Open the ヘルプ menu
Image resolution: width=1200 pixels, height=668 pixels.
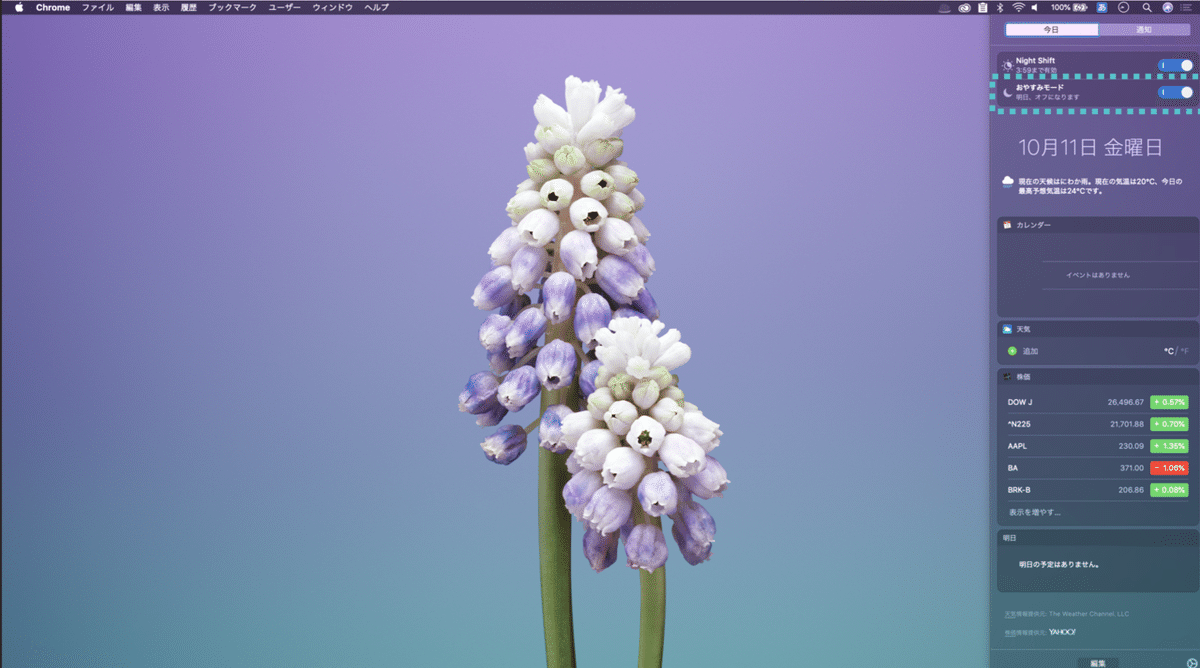point(376,7)
